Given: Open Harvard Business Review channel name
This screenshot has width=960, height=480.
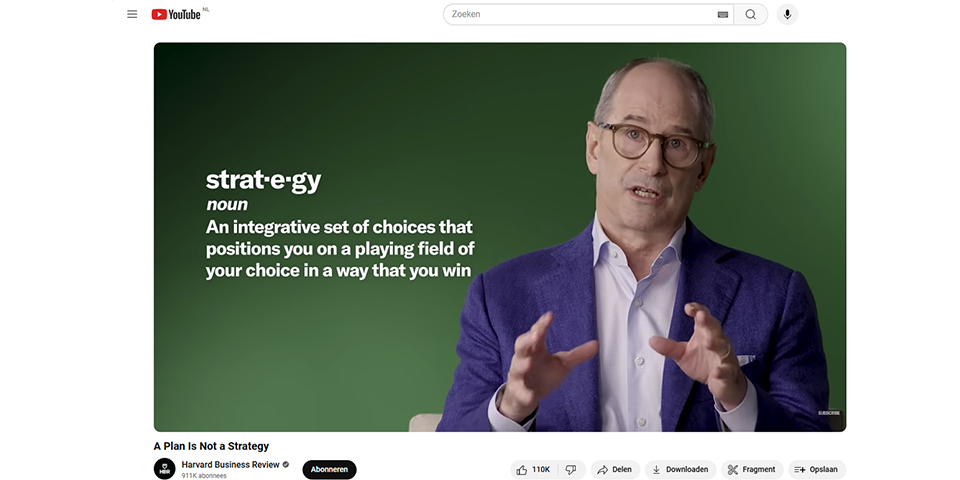Looking at the screenshot, I should pos(230,465).
